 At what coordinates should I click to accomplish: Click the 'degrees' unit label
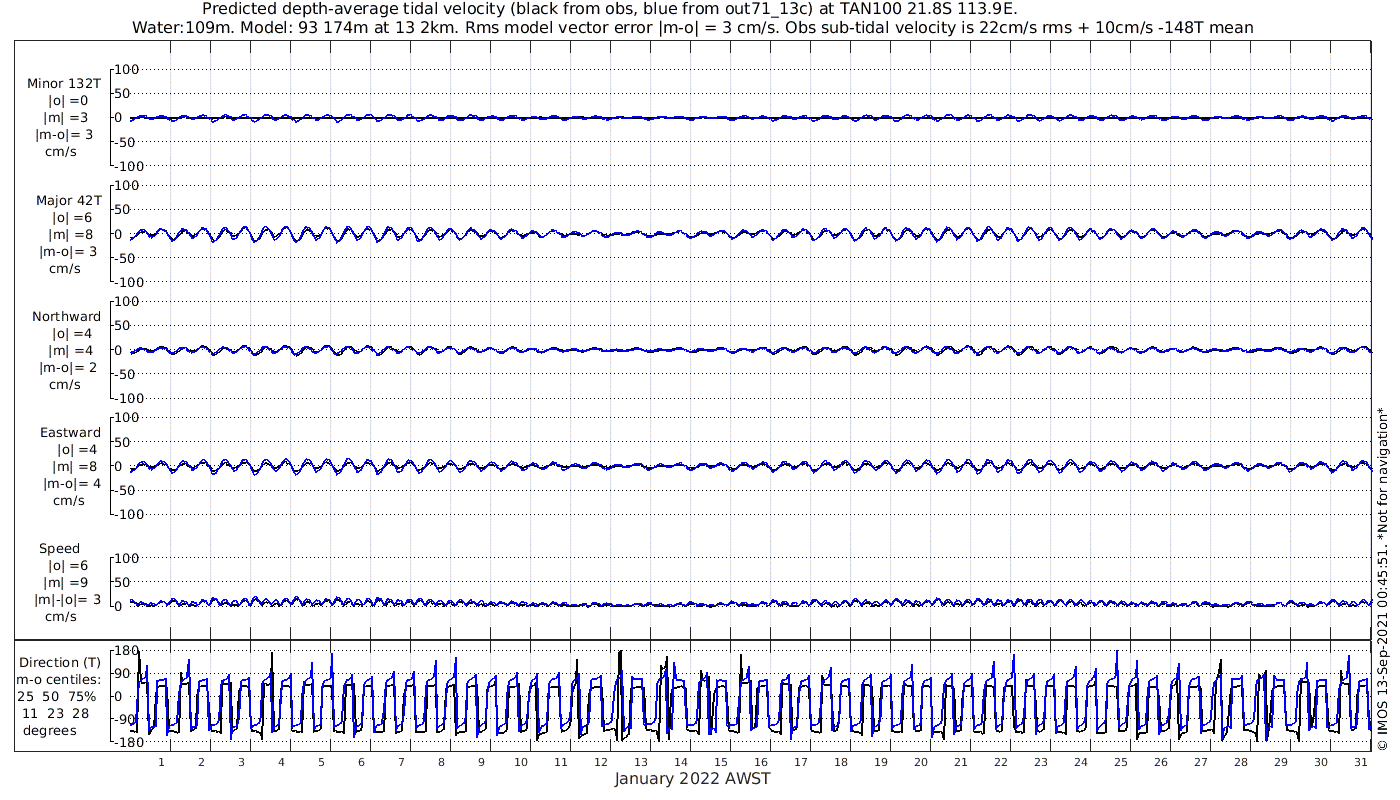(51, 730)
